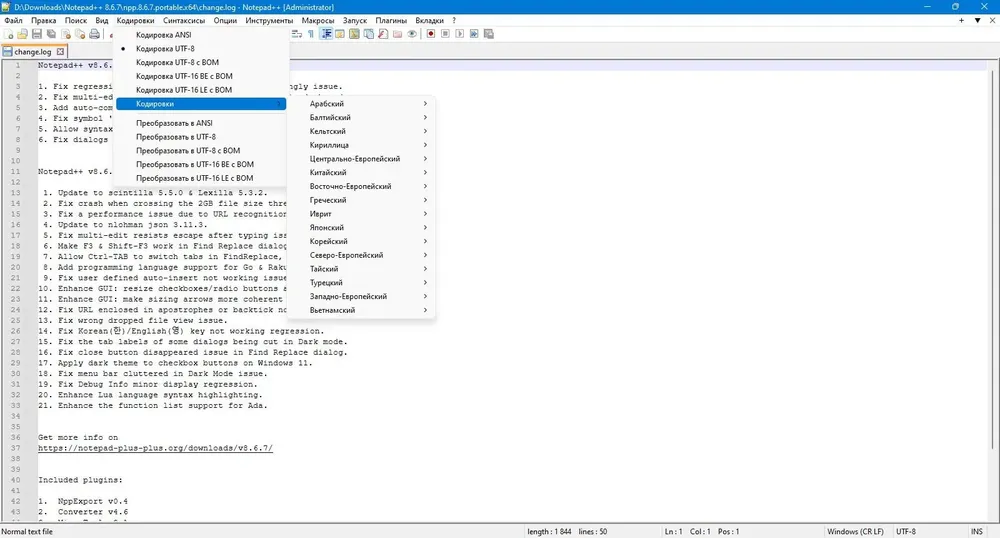
Task: Open the Тайский encoding submenu
Action: coord(362,269)
